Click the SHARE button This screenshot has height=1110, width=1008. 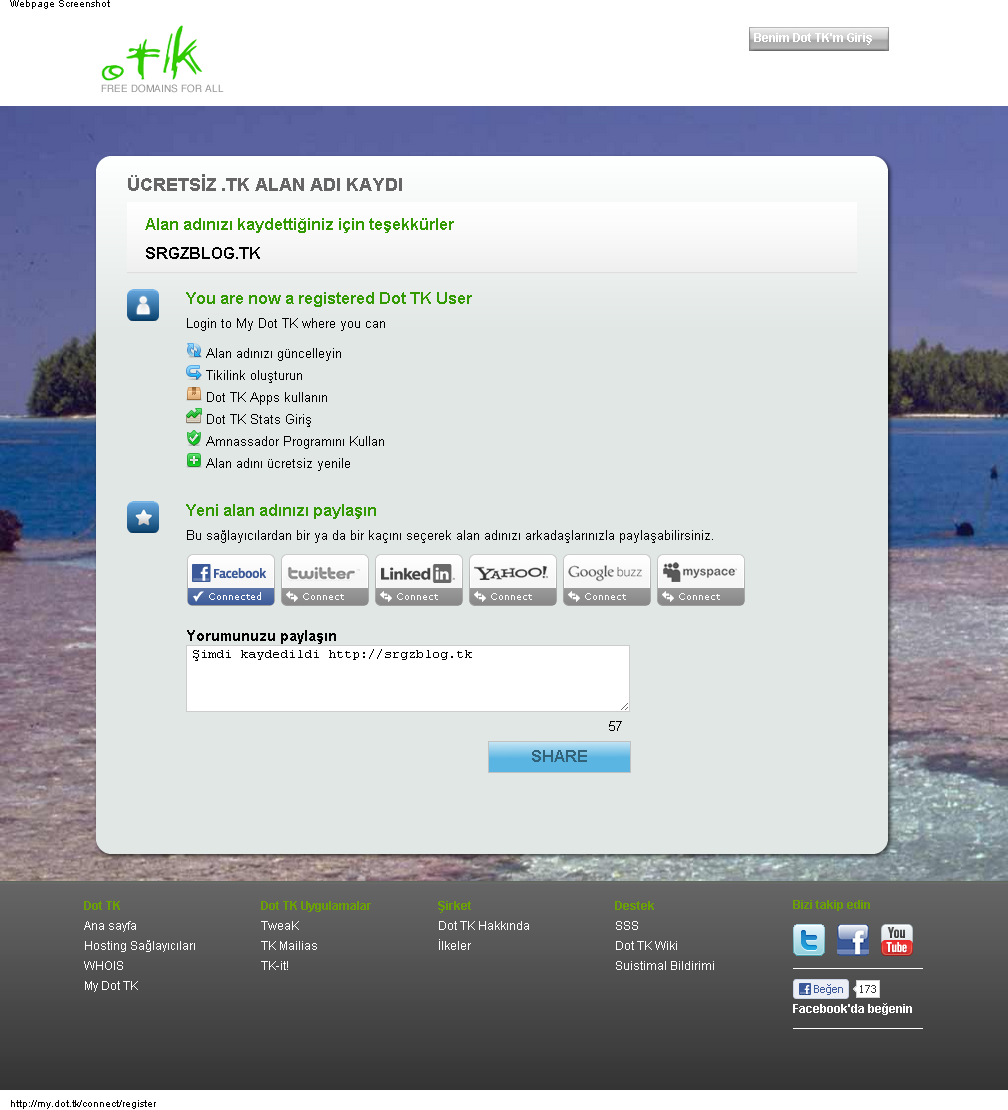pyautogui.click(x=559, y=757)
